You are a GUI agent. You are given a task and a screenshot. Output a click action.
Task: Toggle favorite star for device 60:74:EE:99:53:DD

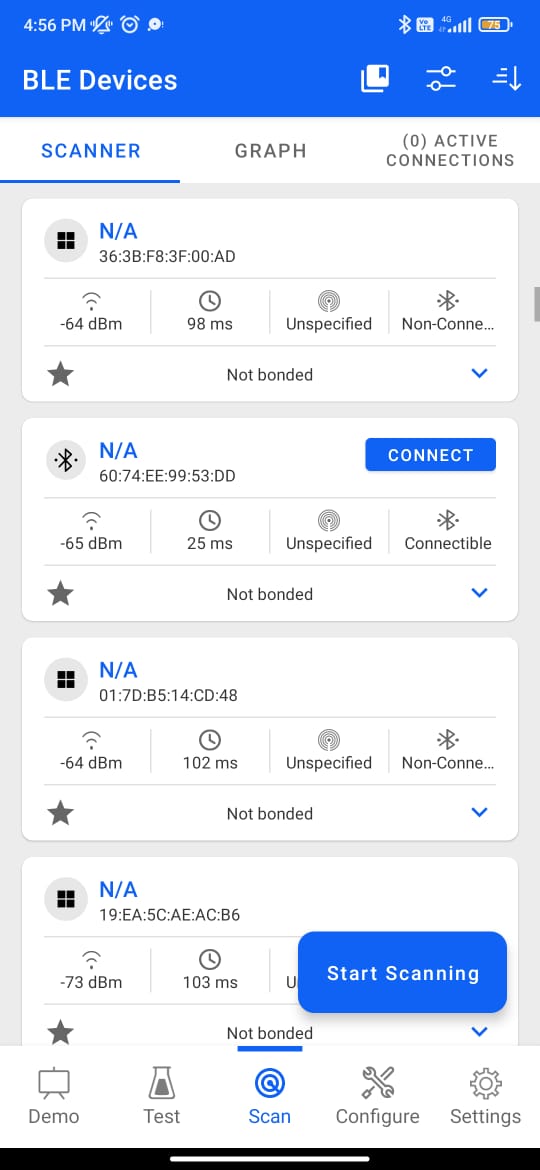[60, 594]
